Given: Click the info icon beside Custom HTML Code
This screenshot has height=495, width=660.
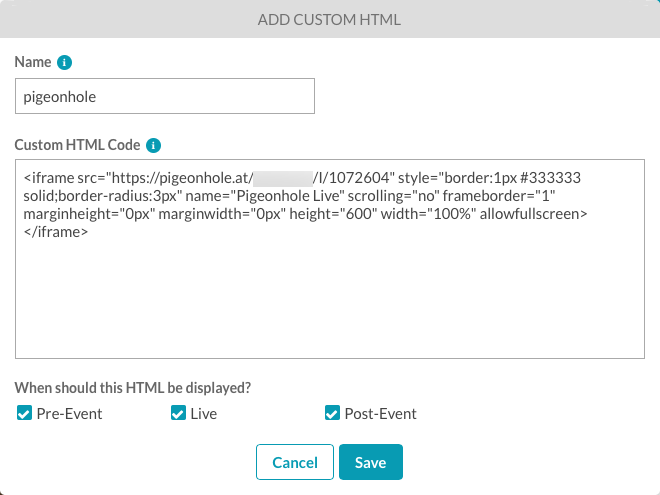Looking at the screenshot, I should tap(153, 145).
